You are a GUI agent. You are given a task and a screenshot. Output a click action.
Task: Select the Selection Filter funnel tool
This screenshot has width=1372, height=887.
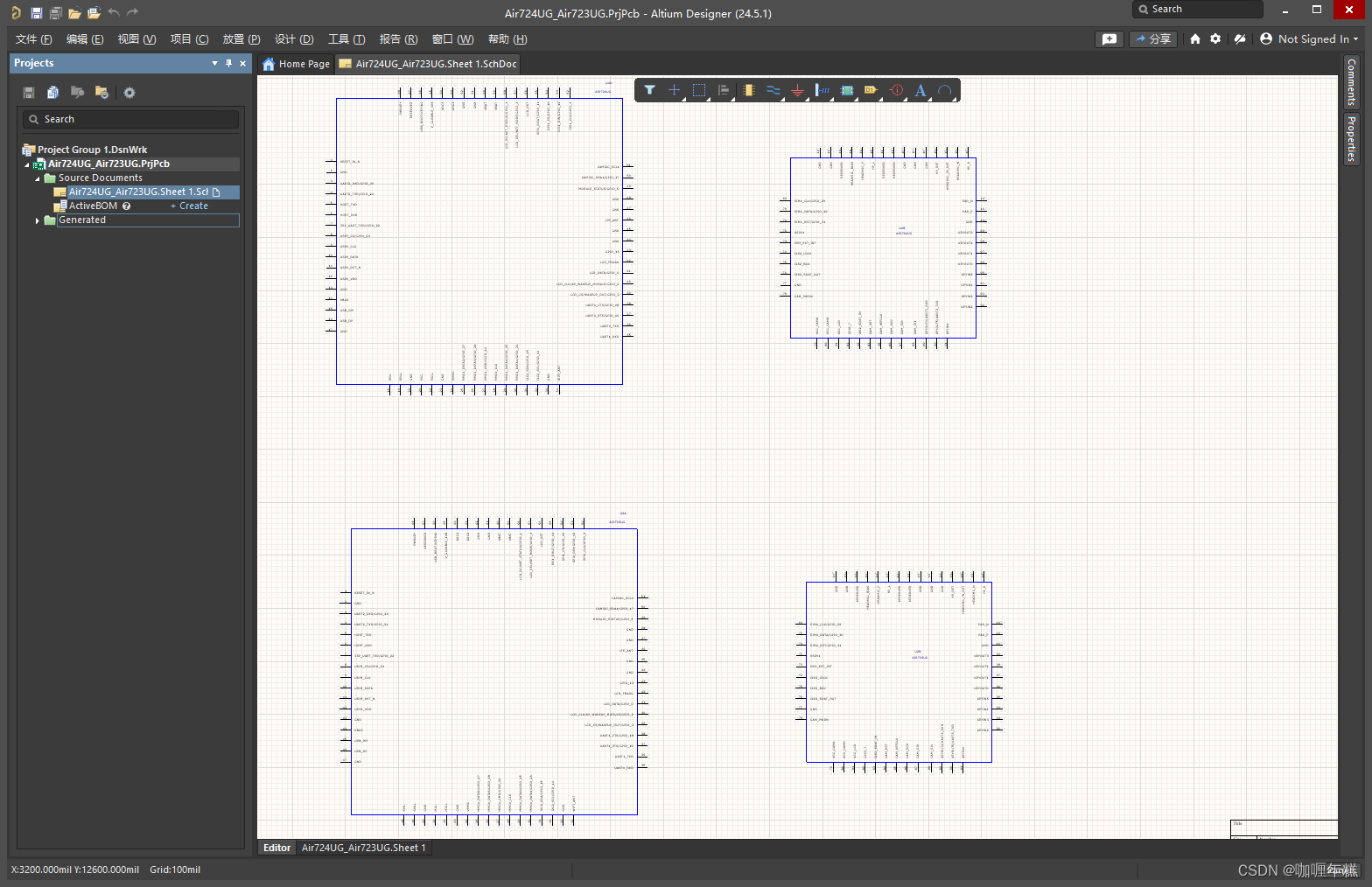coord(649,90)
